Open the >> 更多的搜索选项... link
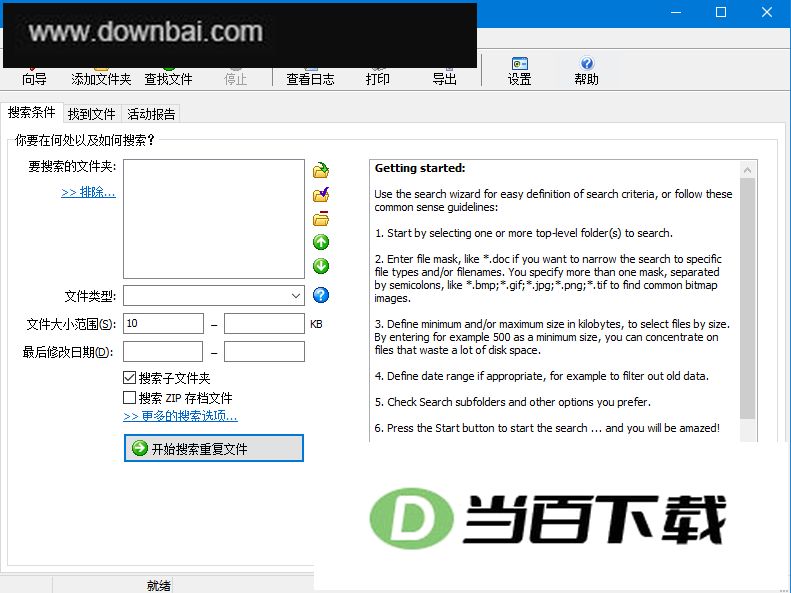Image resolution: width=791 pixels, height=593 pixels. [180, 416]
